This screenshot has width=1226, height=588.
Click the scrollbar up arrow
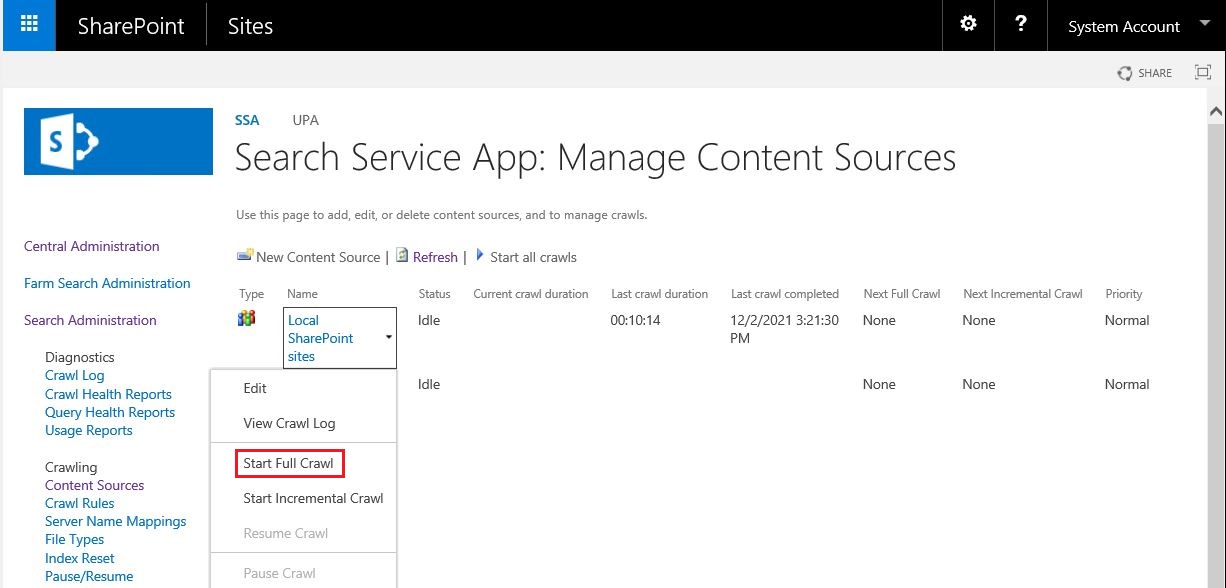pos(1216,110)
